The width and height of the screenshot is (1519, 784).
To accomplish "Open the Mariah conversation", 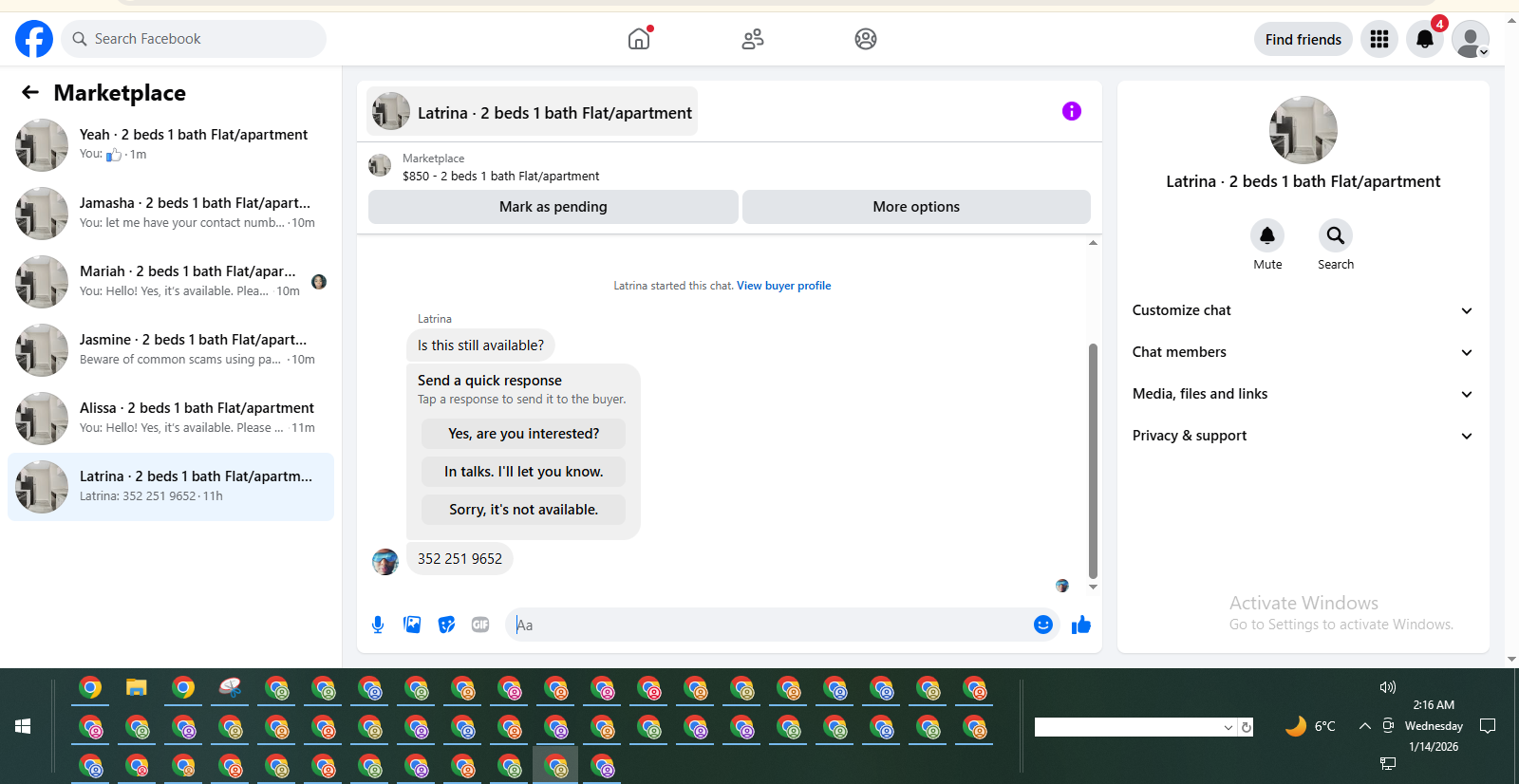I will (171, 282).
